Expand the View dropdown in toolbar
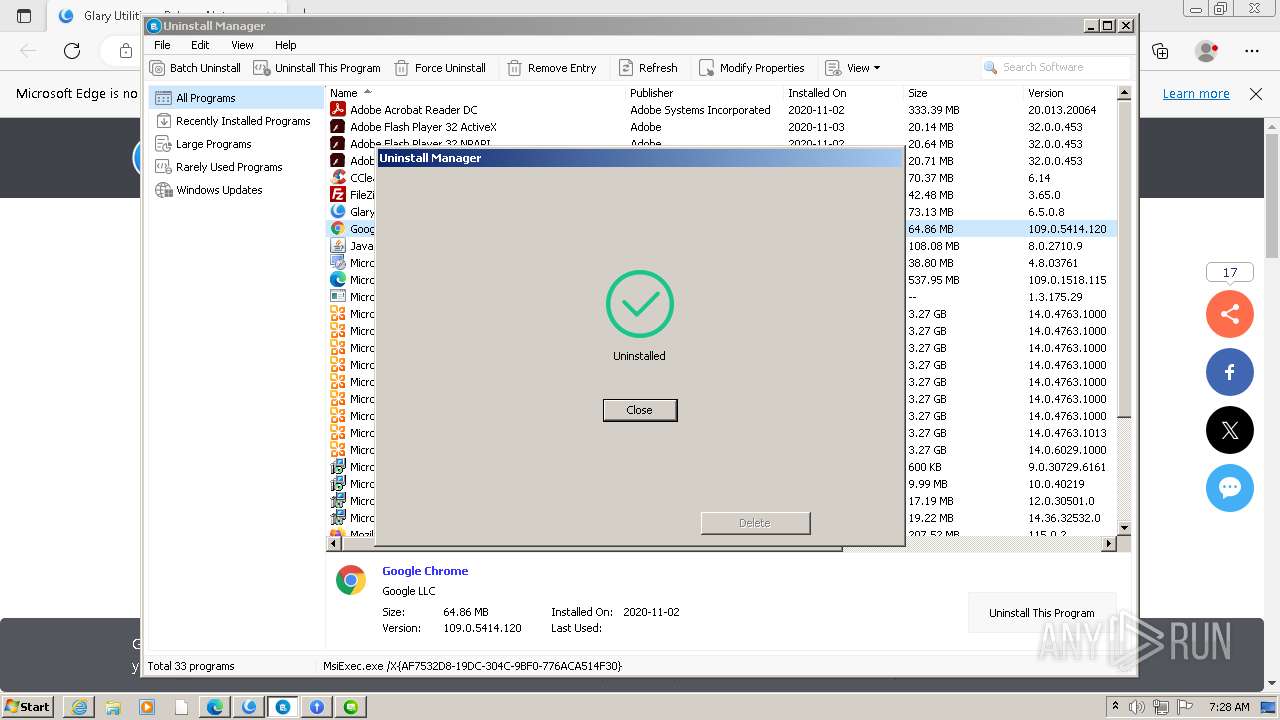The height and width of the screenshot is (720, 1280). point(853,68)
